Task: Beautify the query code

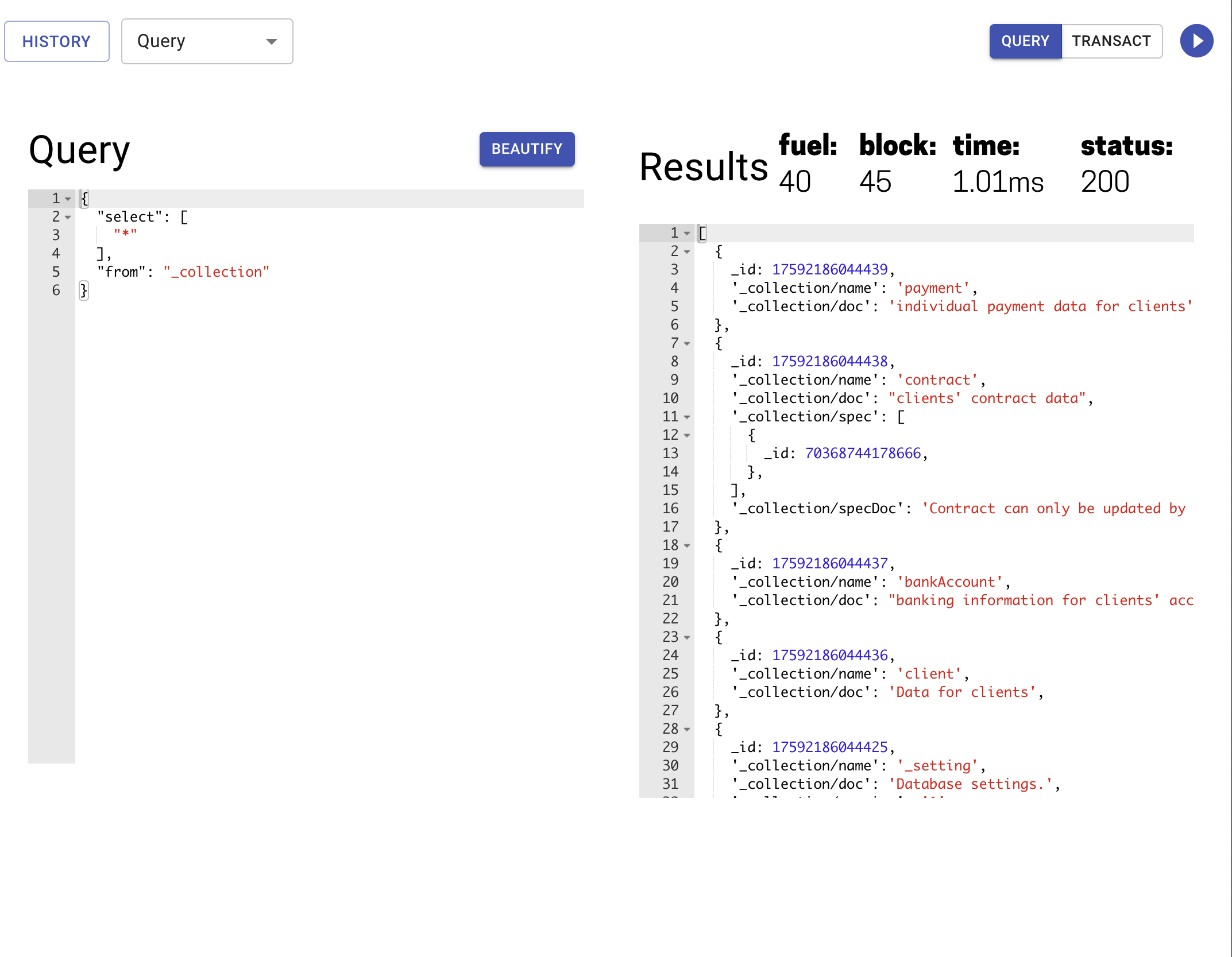Action: (x=527, y=149)
